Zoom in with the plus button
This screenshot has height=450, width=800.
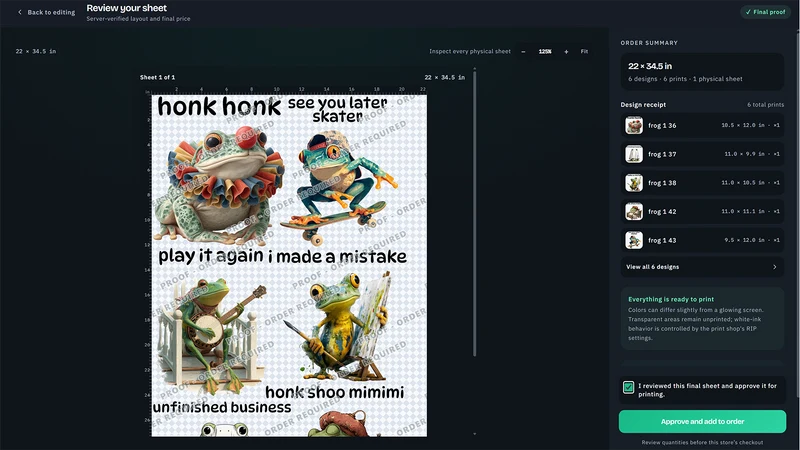566,52
